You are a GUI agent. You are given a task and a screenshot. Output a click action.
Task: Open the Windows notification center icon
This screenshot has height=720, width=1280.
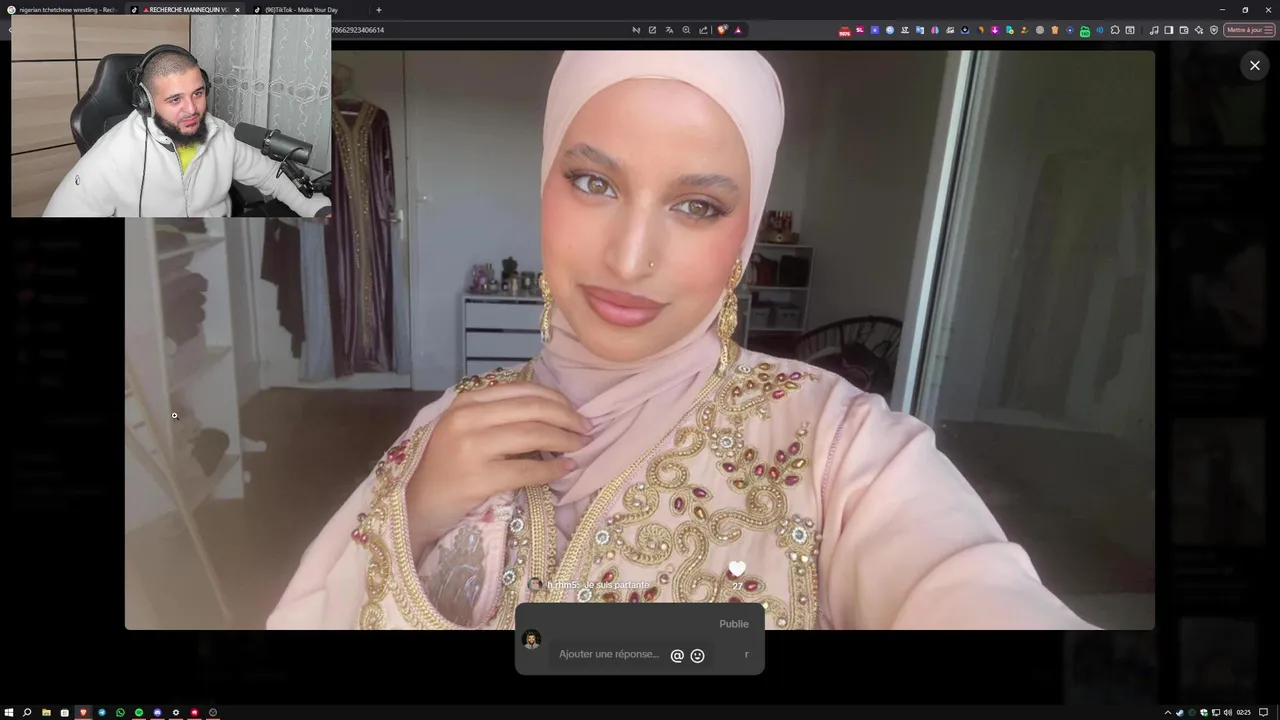click(x=1264, y=712)
